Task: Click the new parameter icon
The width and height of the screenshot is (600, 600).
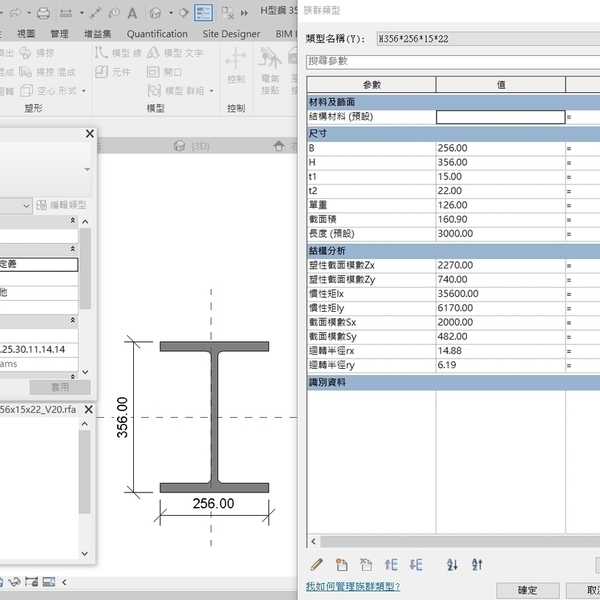Action: (x=342, y=565)
